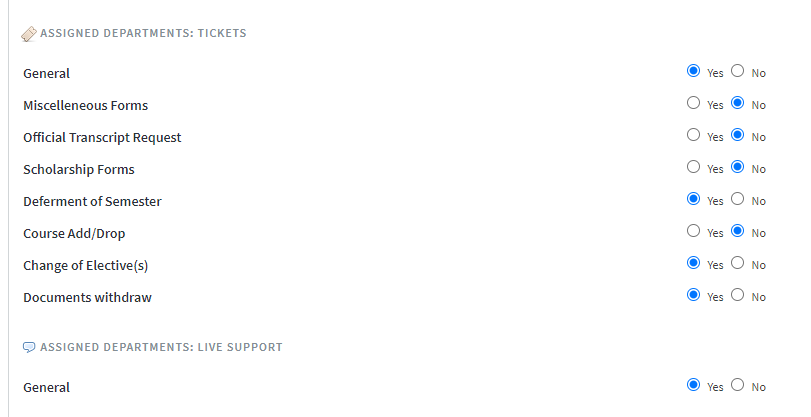Click the selected Yes radio for Live Support General
Viewport: 811px width, 417px height.
coord(693,385)
